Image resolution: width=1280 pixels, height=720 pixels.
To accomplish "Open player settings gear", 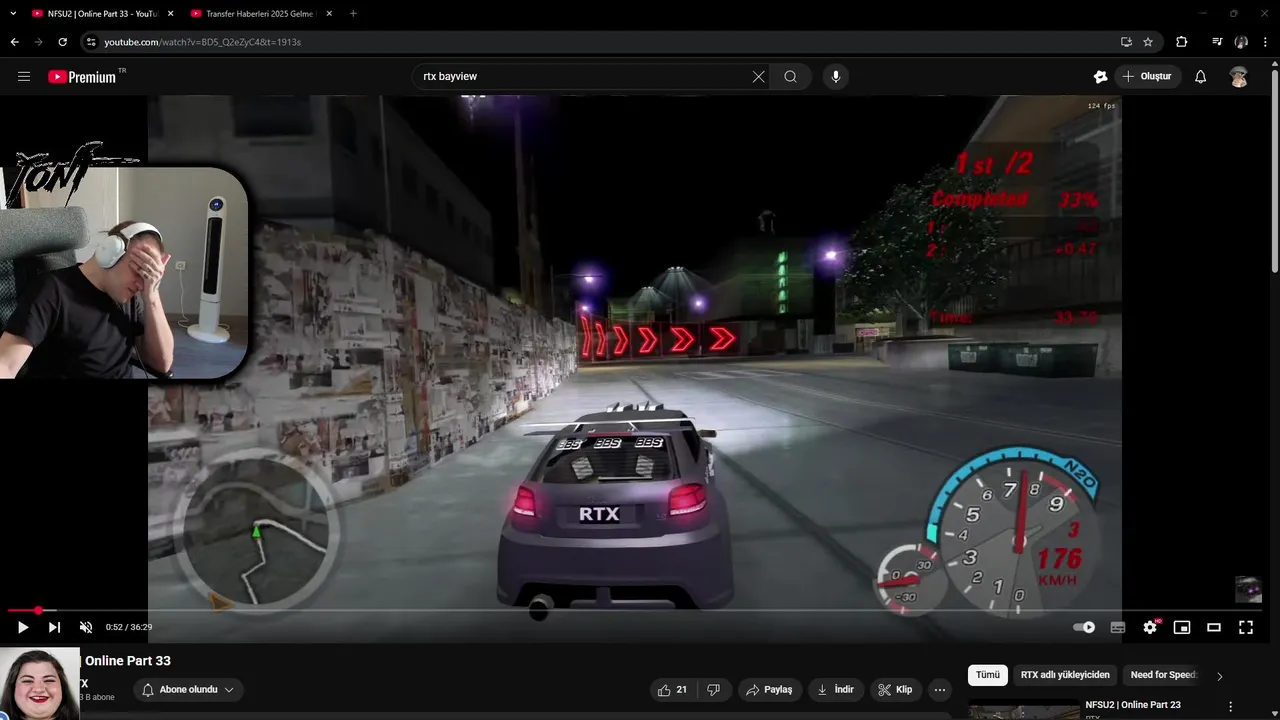I will (1150, 627).
